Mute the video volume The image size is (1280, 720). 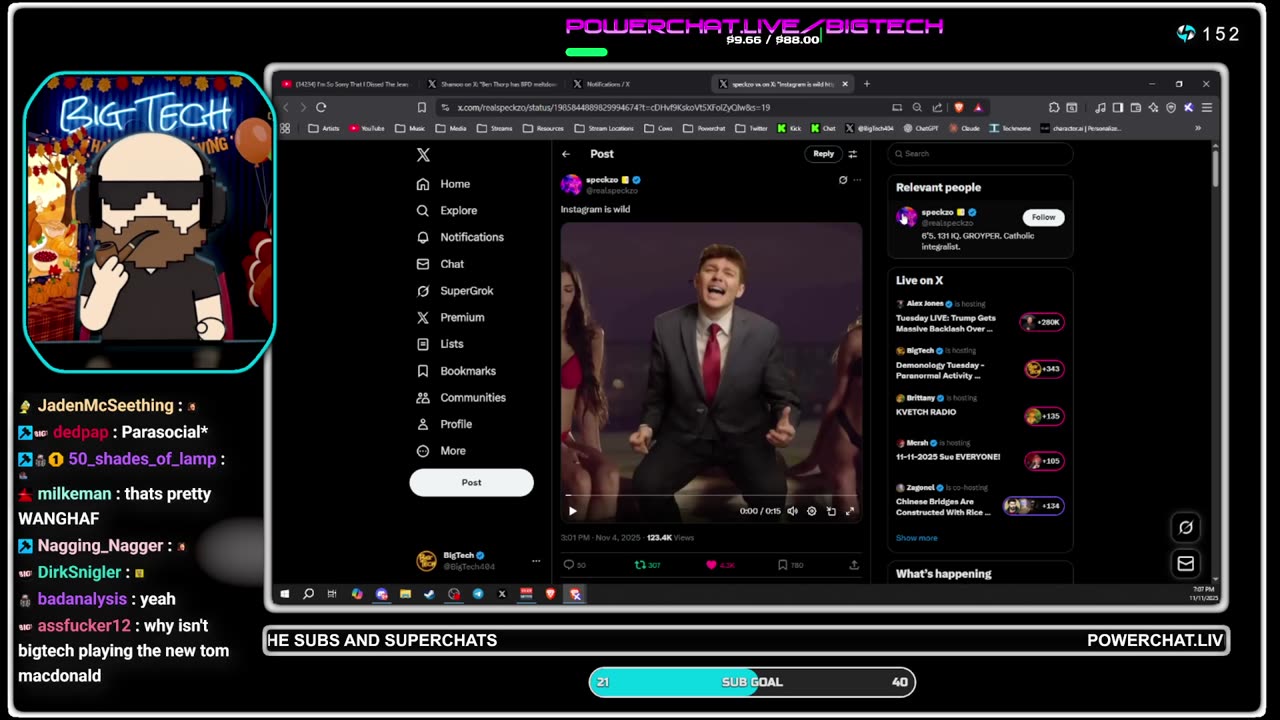point(792,511)
